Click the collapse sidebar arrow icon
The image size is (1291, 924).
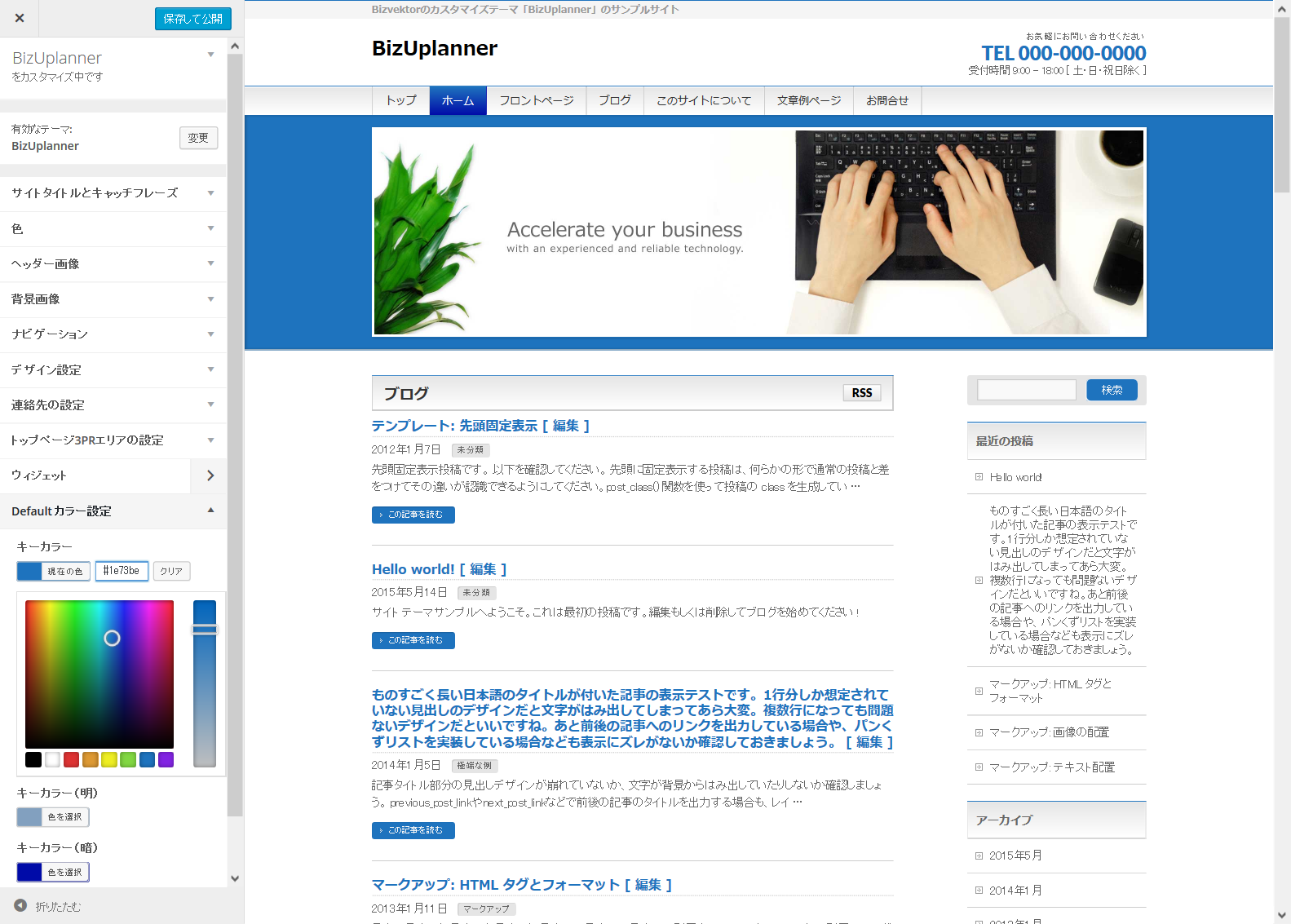20,906
